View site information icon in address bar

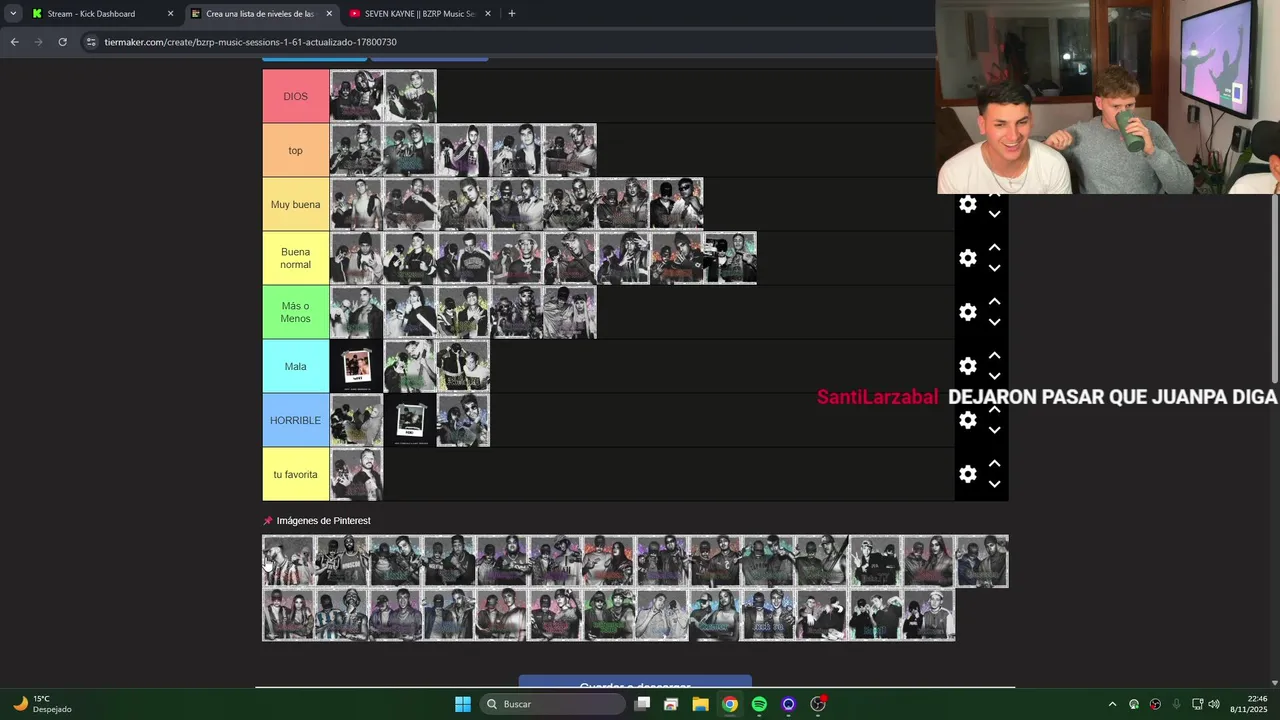click(x=91, y=42)
